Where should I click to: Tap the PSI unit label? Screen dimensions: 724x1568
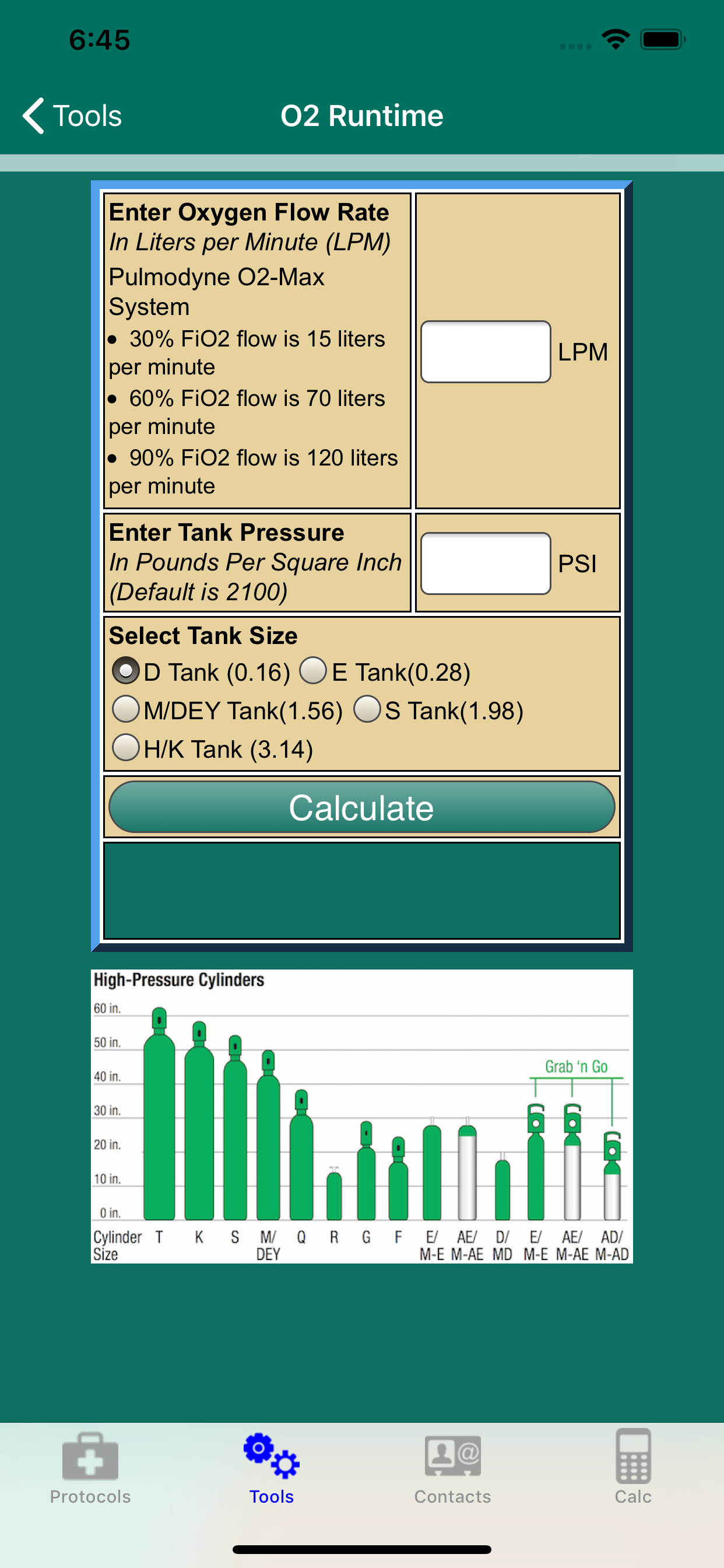click(577, 563)
